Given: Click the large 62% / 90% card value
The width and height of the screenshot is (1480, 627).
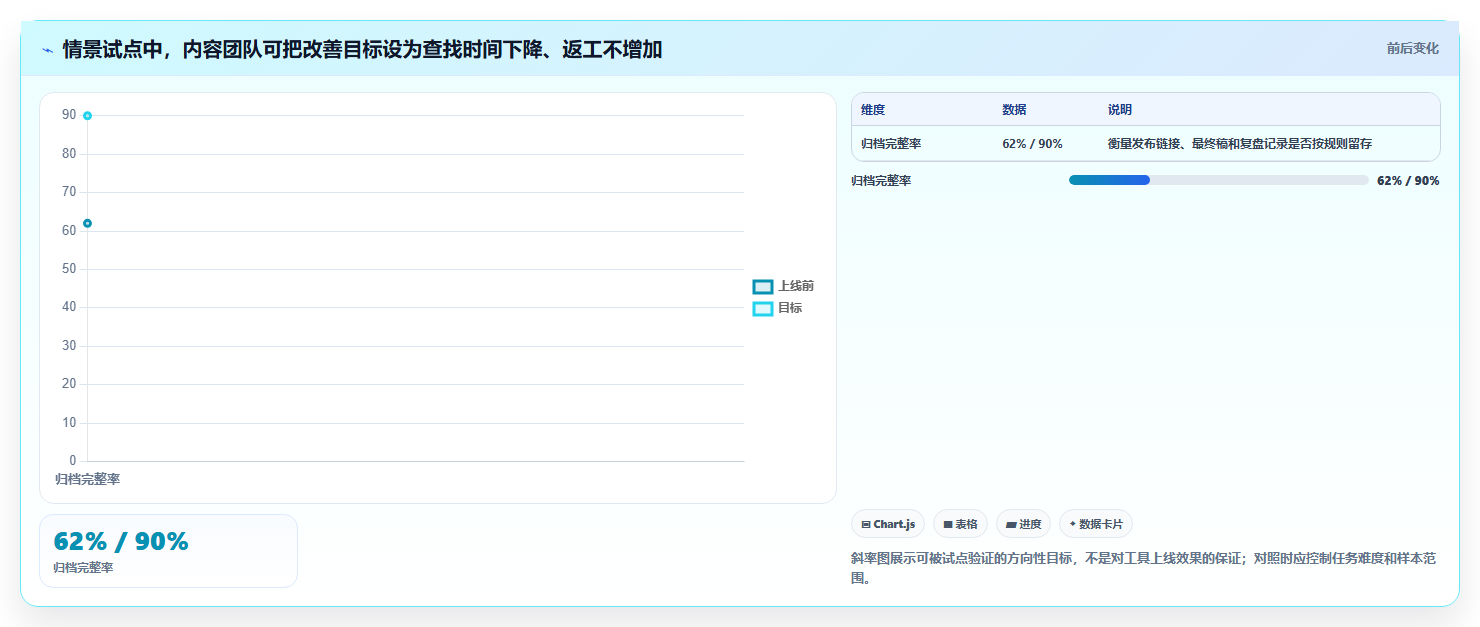Looking at the screenshot, I should 121,541.
